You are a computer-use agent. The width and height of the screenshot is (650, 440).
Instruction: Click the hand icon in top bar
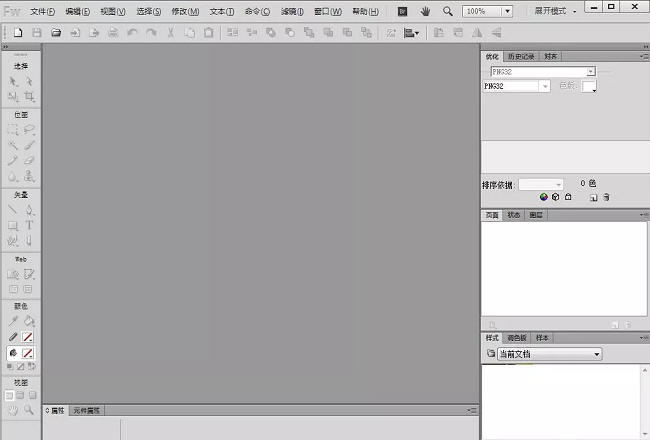click(x=425, y=12)
